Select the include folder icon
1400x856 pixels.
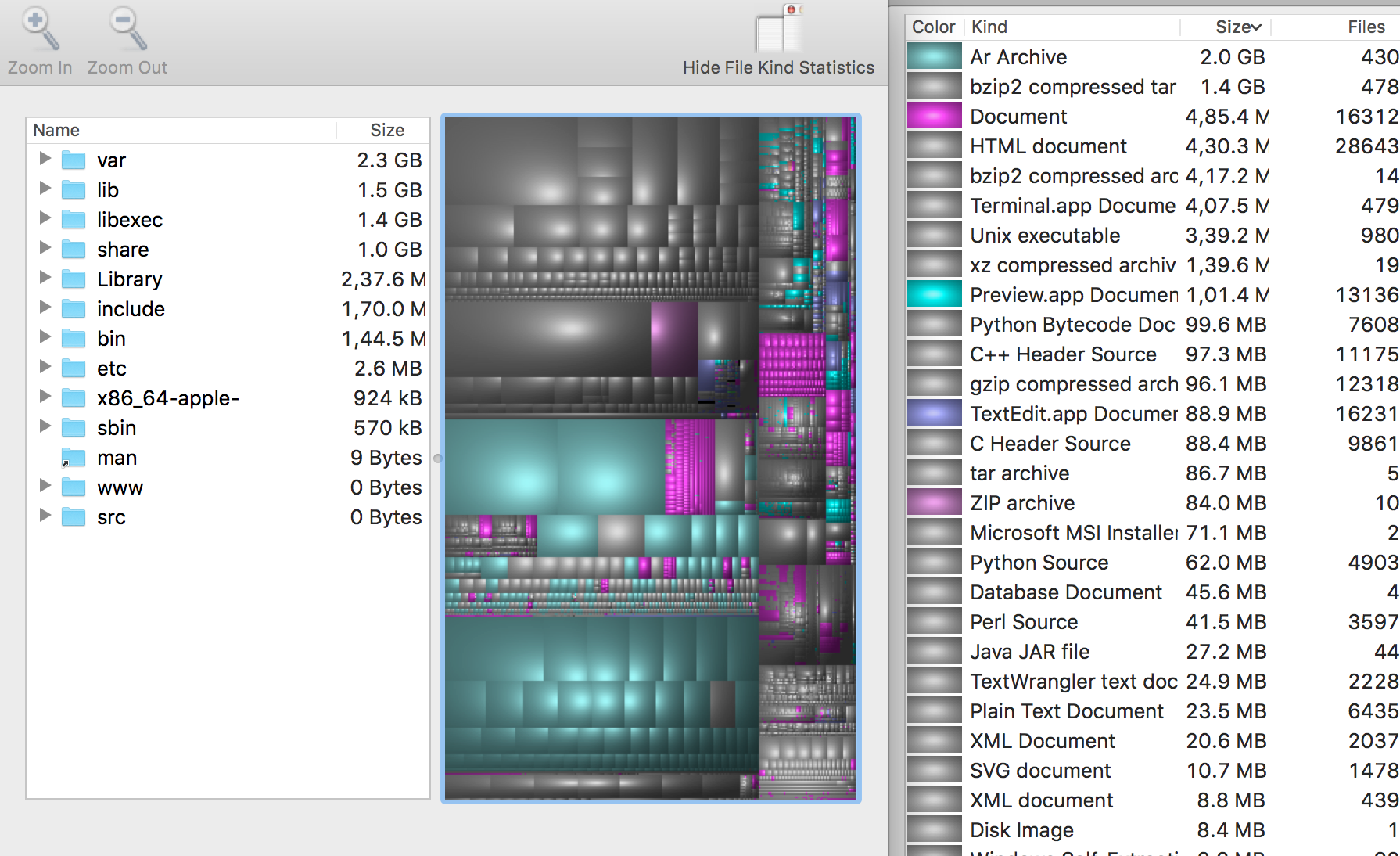[74, 309]
